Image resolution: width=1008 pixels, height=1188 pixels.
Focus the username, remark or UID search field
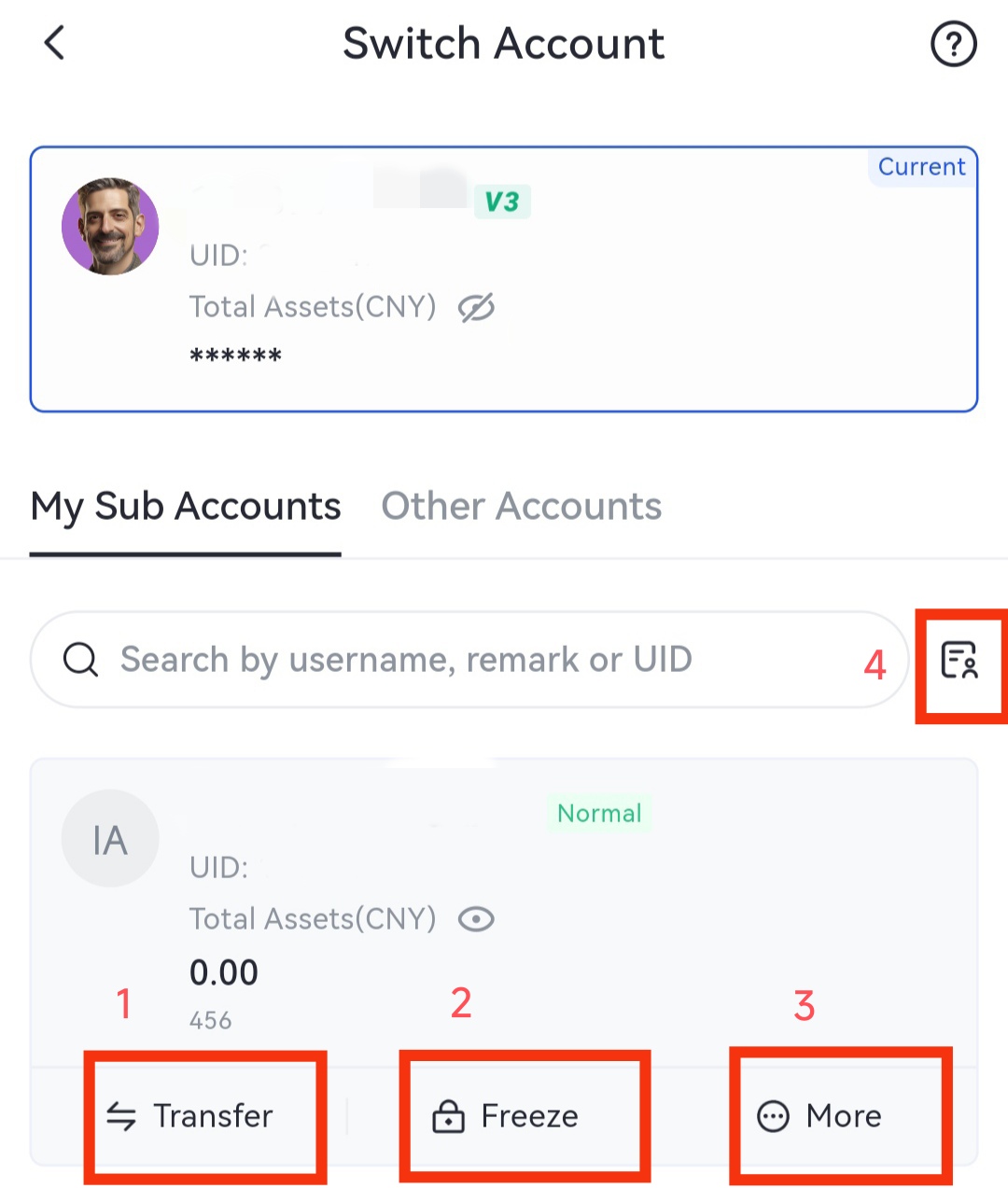coord(467,660)
